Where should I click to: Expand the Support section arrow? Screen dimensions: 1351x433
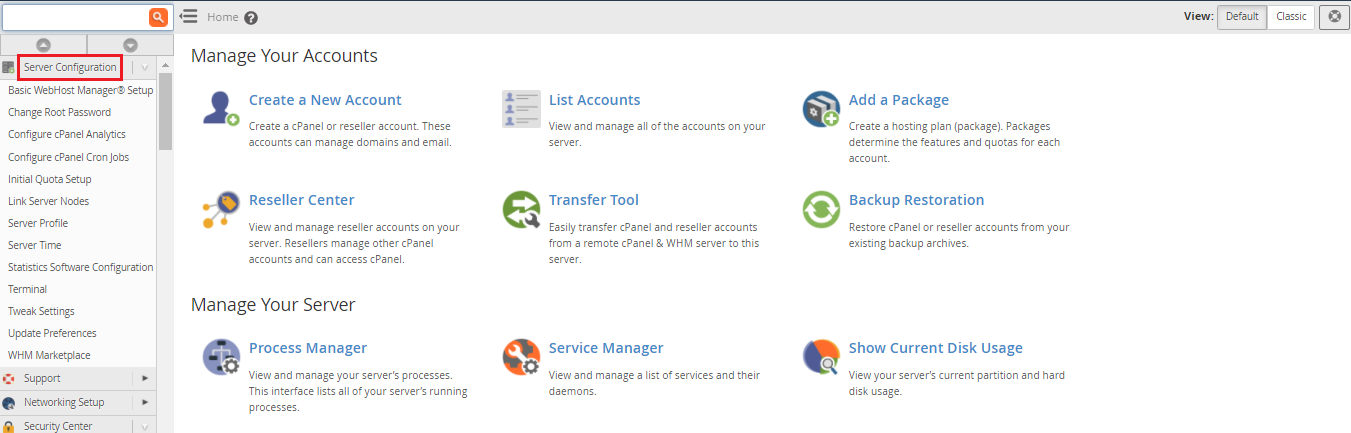tap(145, 378)
